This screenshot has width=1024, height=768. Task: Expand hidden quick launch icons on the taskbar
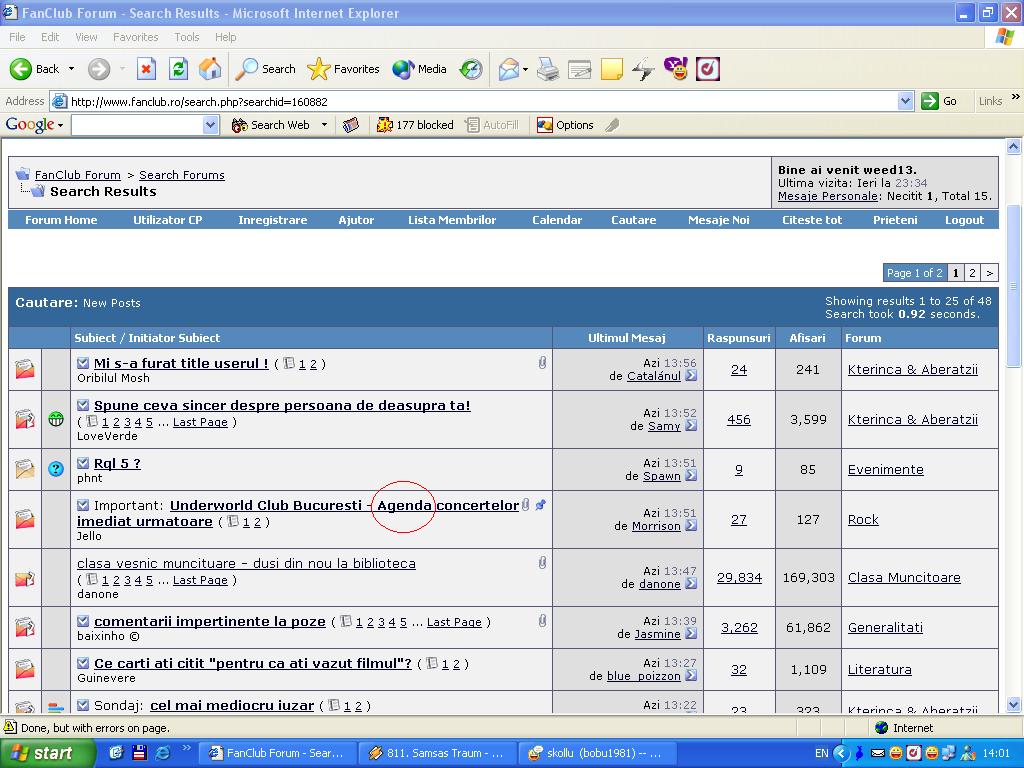point(187,748)
